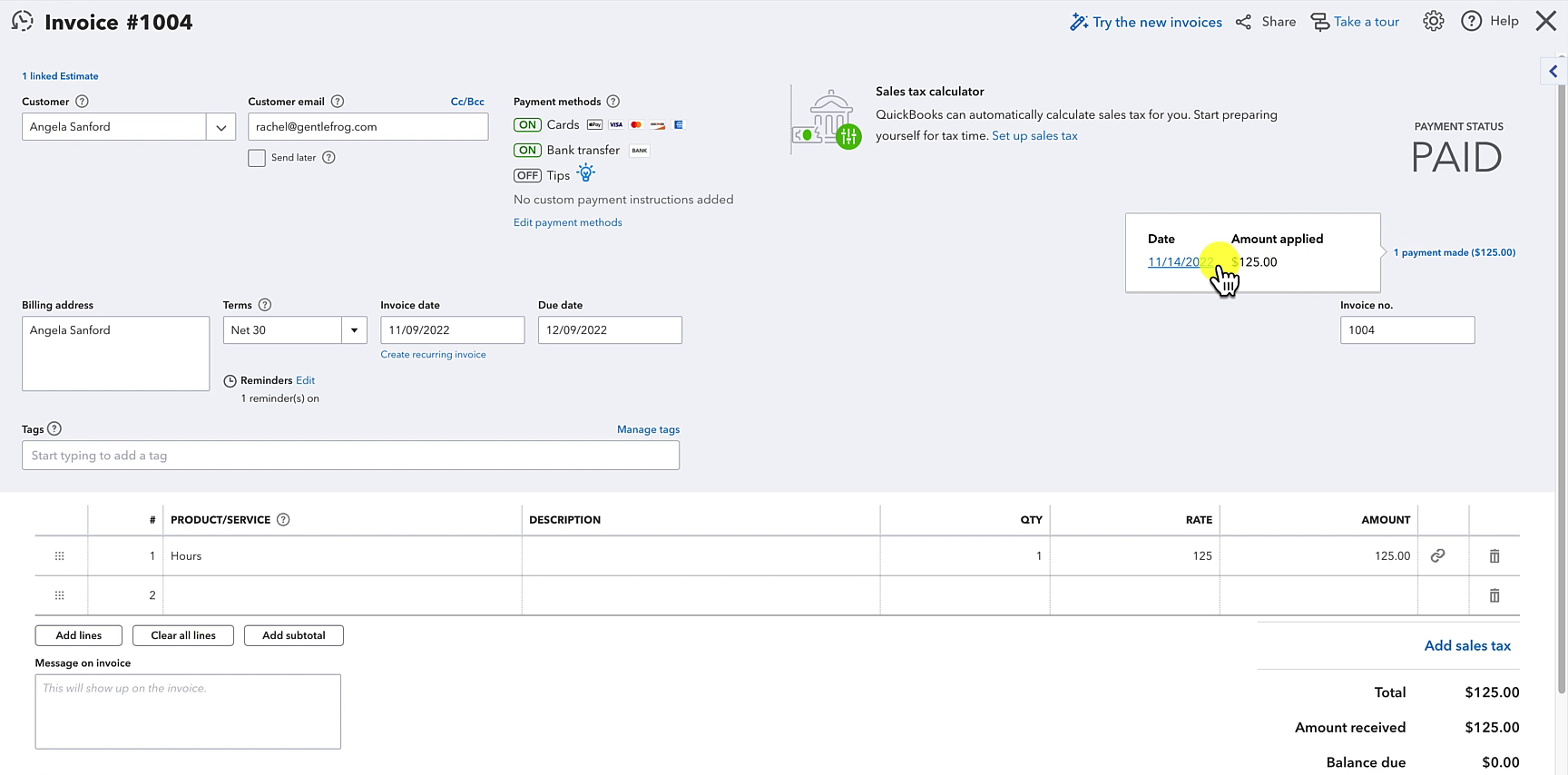Click the amount cell showing 125.00

1318,555
